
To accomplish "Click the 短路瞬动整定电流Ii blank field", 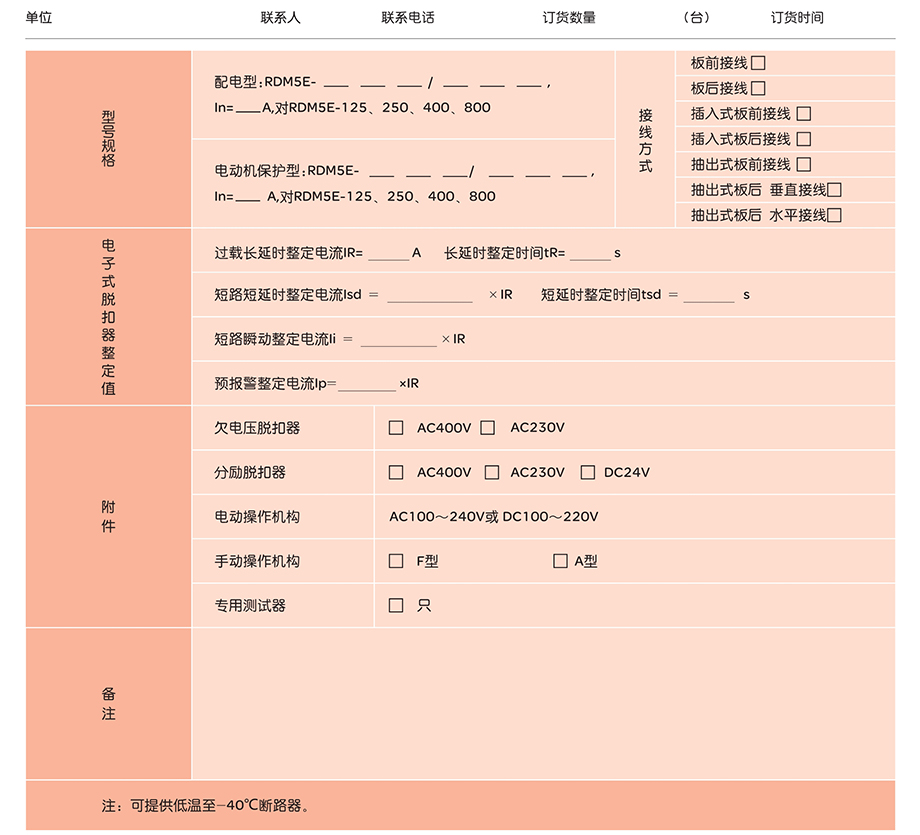I will tap(398, 340).
